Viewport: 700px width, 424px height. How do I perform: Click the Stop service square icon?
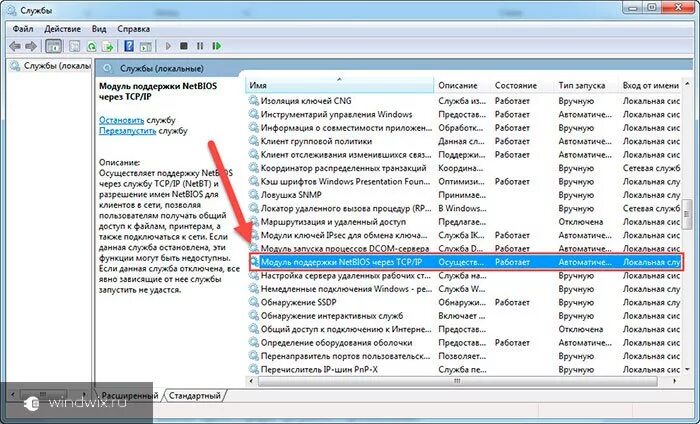click(183, 46)
